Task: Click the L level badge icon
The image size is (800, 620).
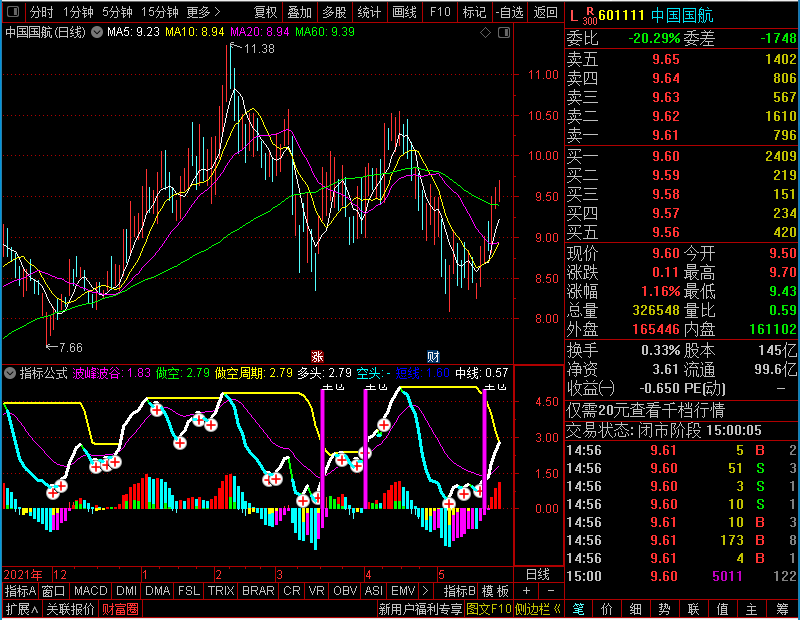Action: tap(574, 16)
